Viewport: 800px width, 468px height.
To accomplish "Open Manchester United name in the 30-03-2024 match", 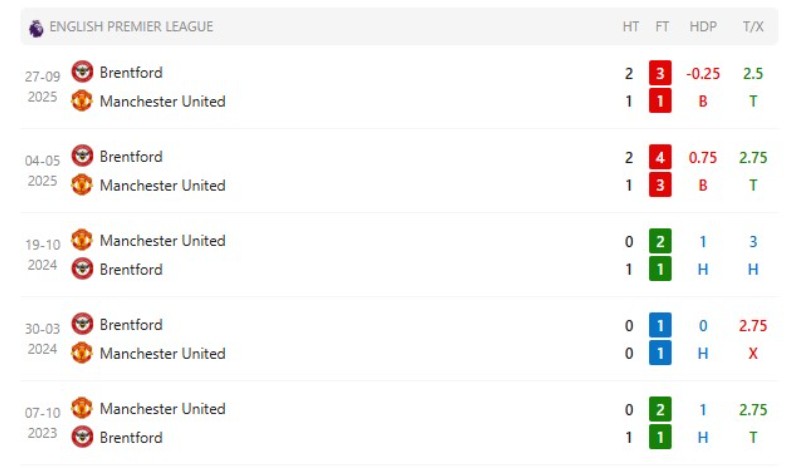I will (162, 353).
